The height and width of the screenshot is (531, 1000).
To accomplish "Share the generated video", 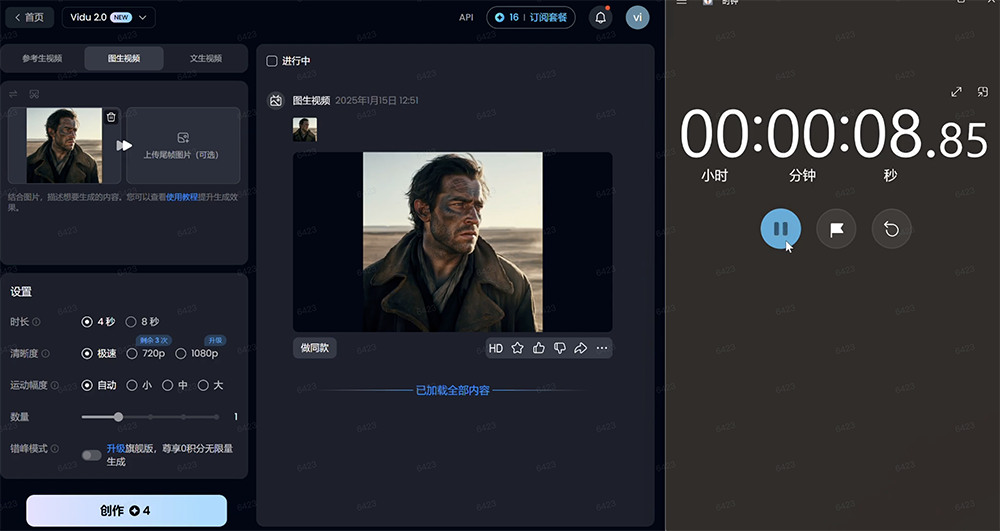I will click(x=580, y=348).
